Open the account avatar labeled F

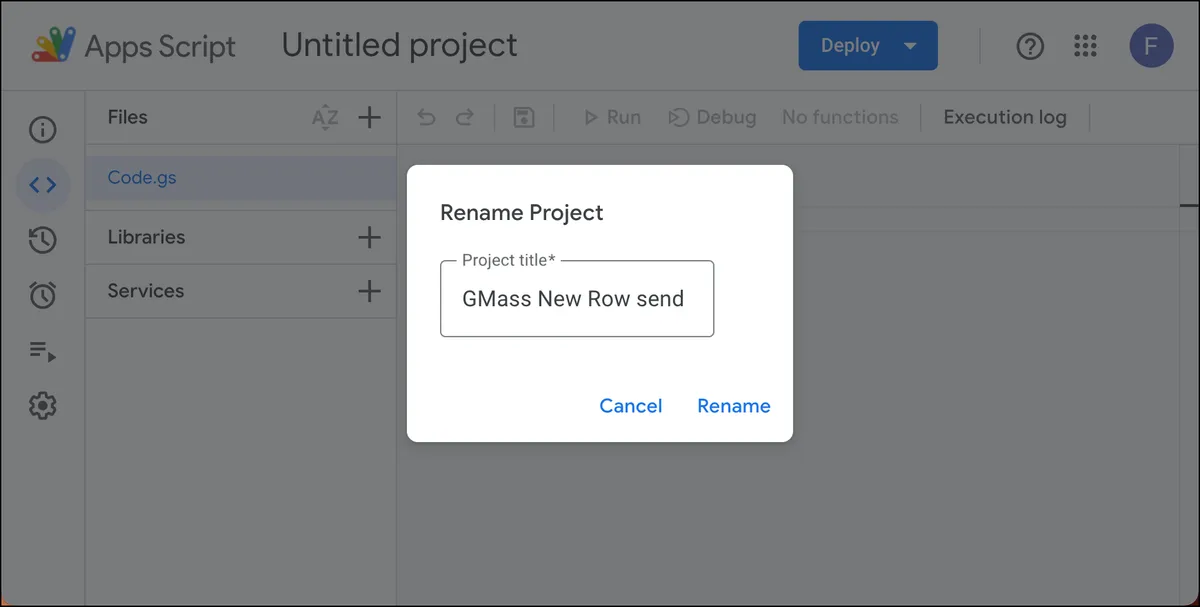1151,46
